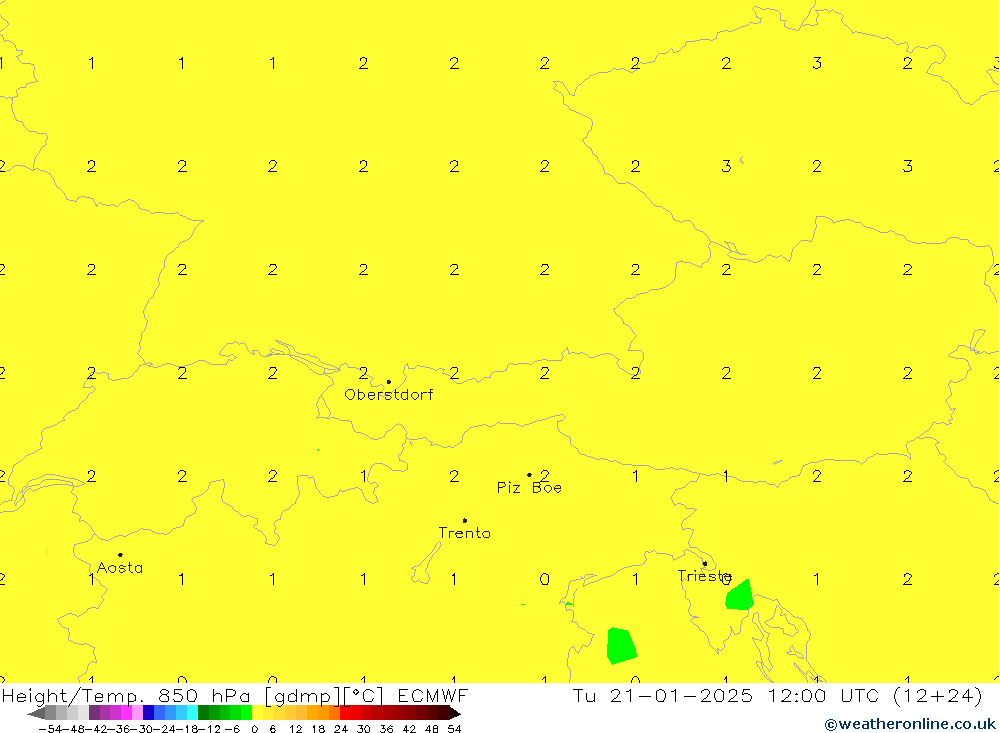This screenshot has height=733, width=1000.
Task: Click the ECMWF model name in title
Action: (x=432, y=696)
